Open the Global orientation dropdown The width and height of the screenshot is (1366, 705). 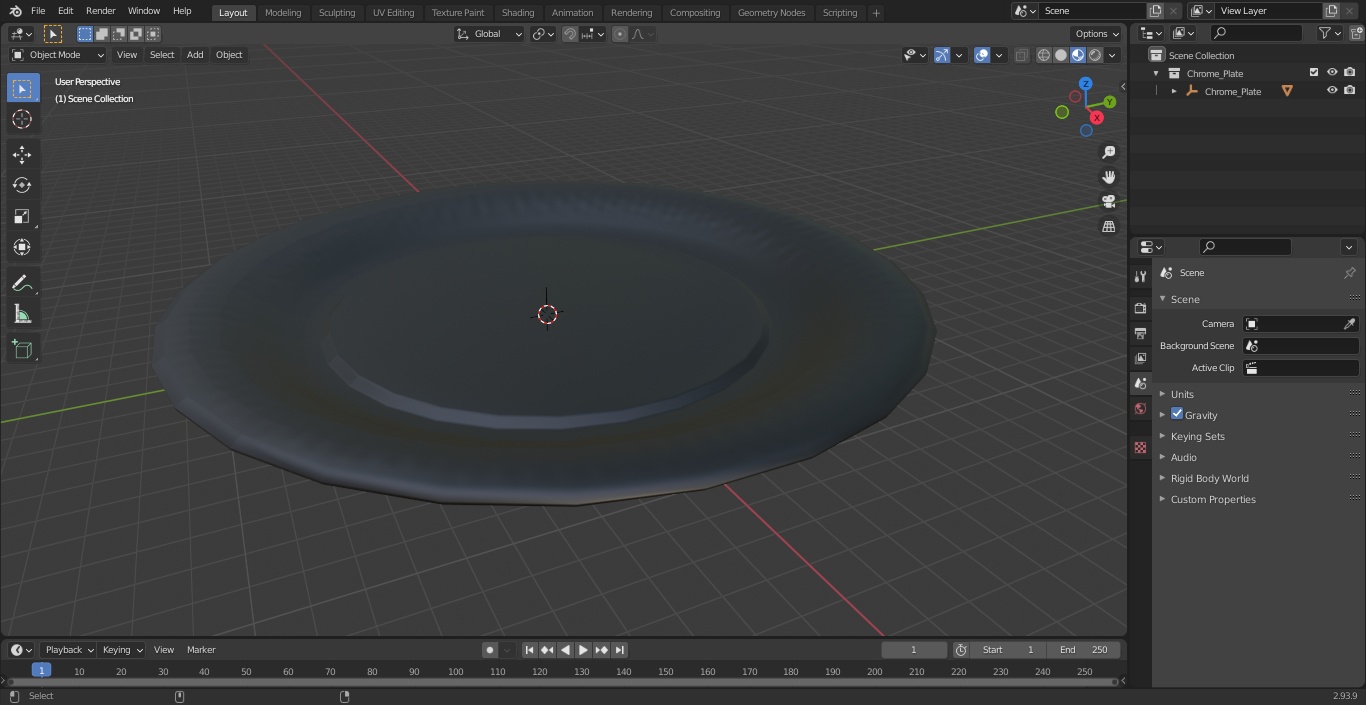point(489,34)
